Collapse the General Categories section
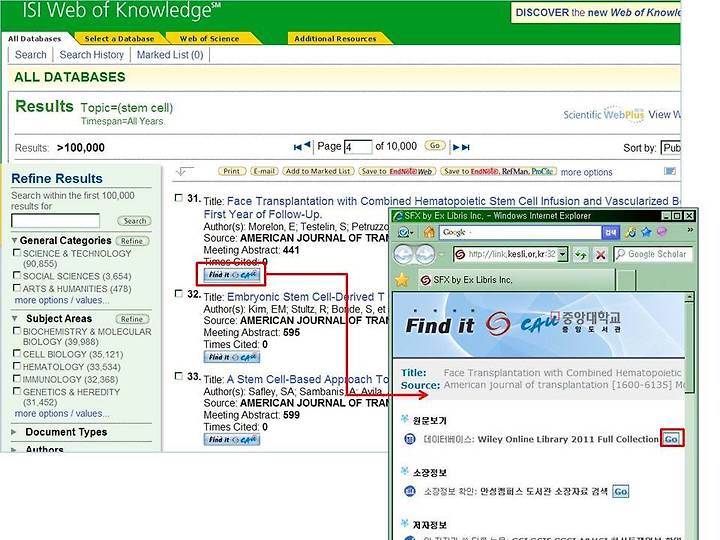Viewport: 720px width, 540px height. coord(15,240)
